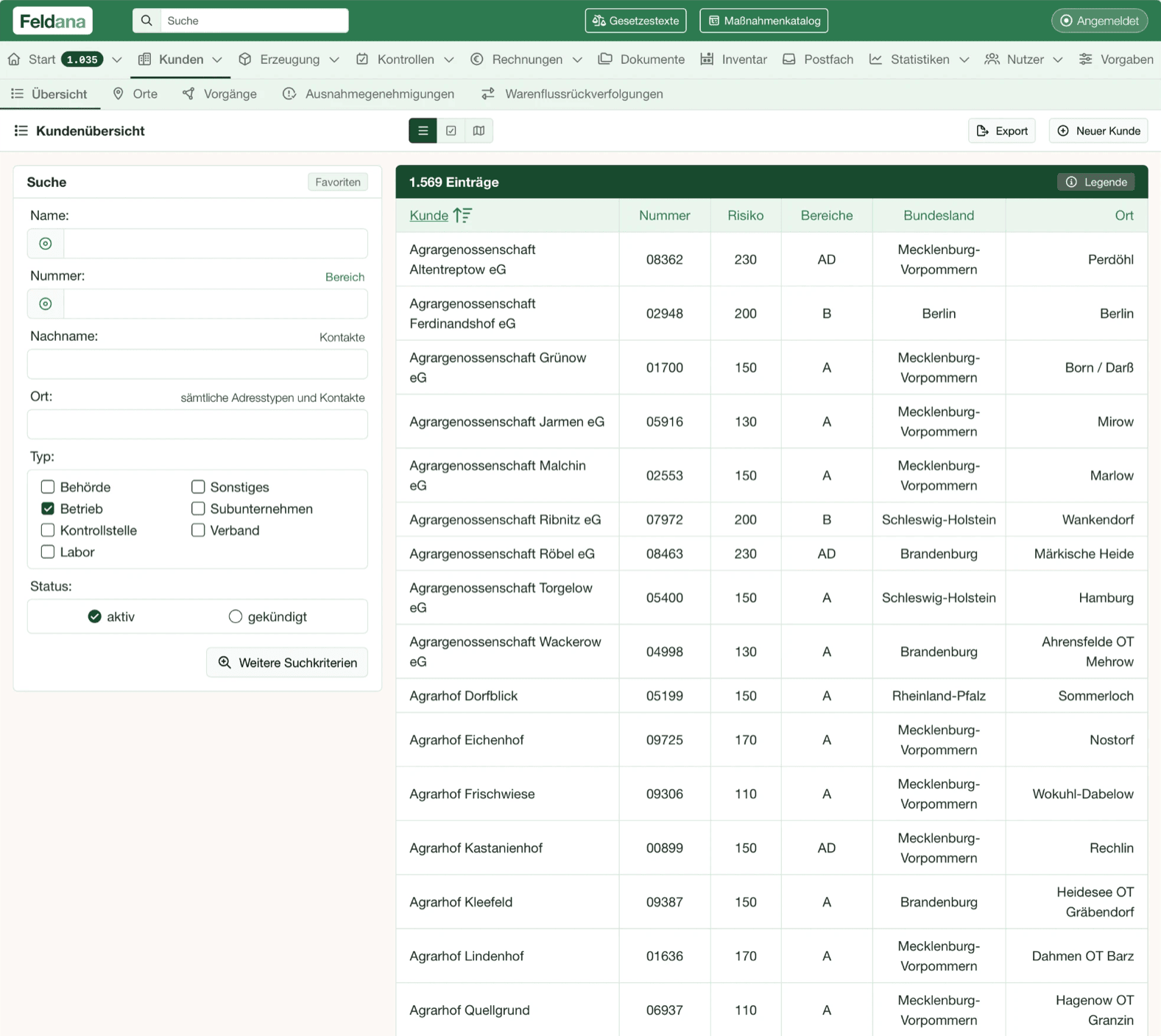Open the Maßnahmenkatalog
1161x1036 pixels.
[763, 21]
